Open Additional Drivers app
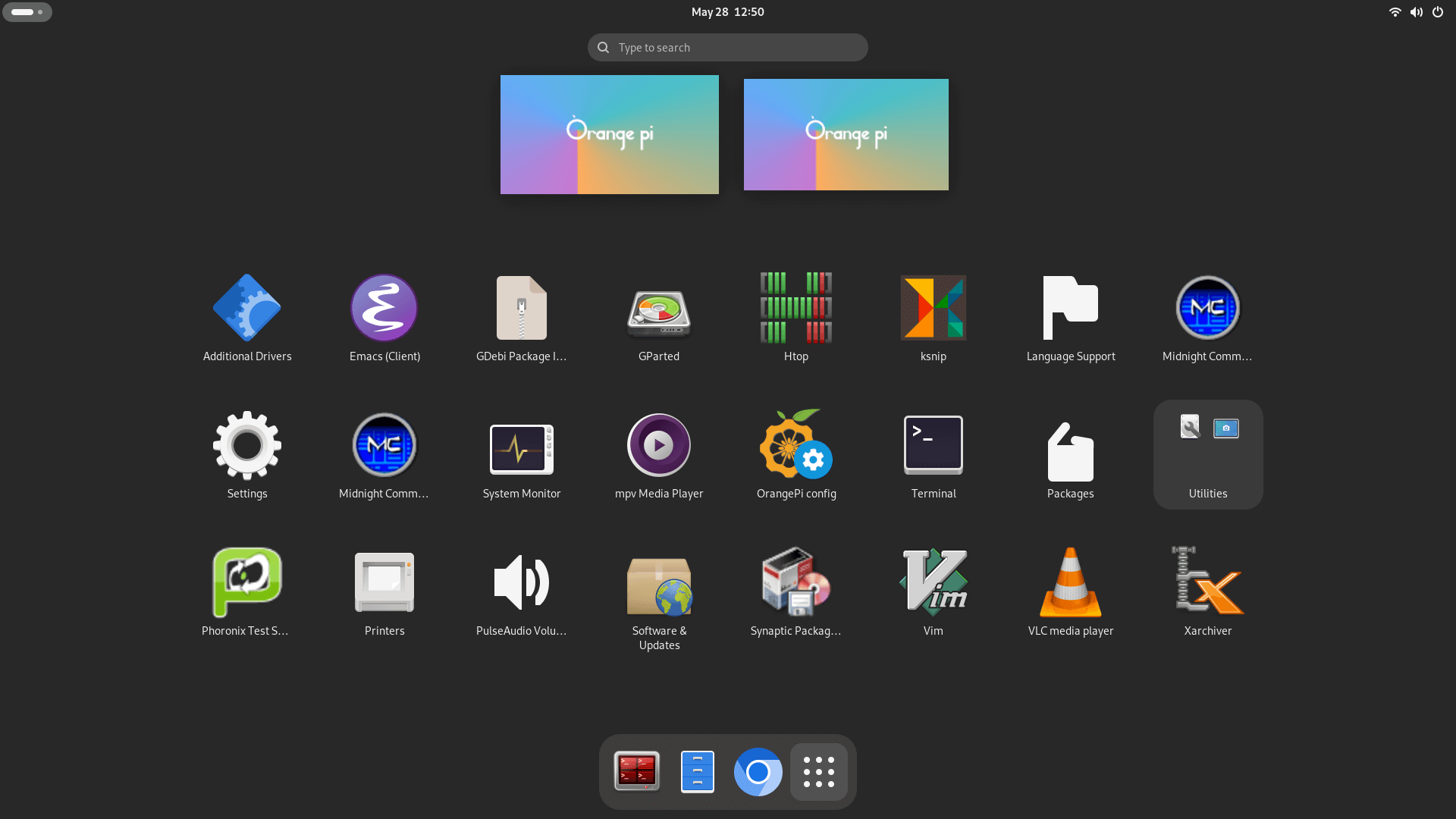The width and height of the screenshot is (1456, 819). coord(247,318)
